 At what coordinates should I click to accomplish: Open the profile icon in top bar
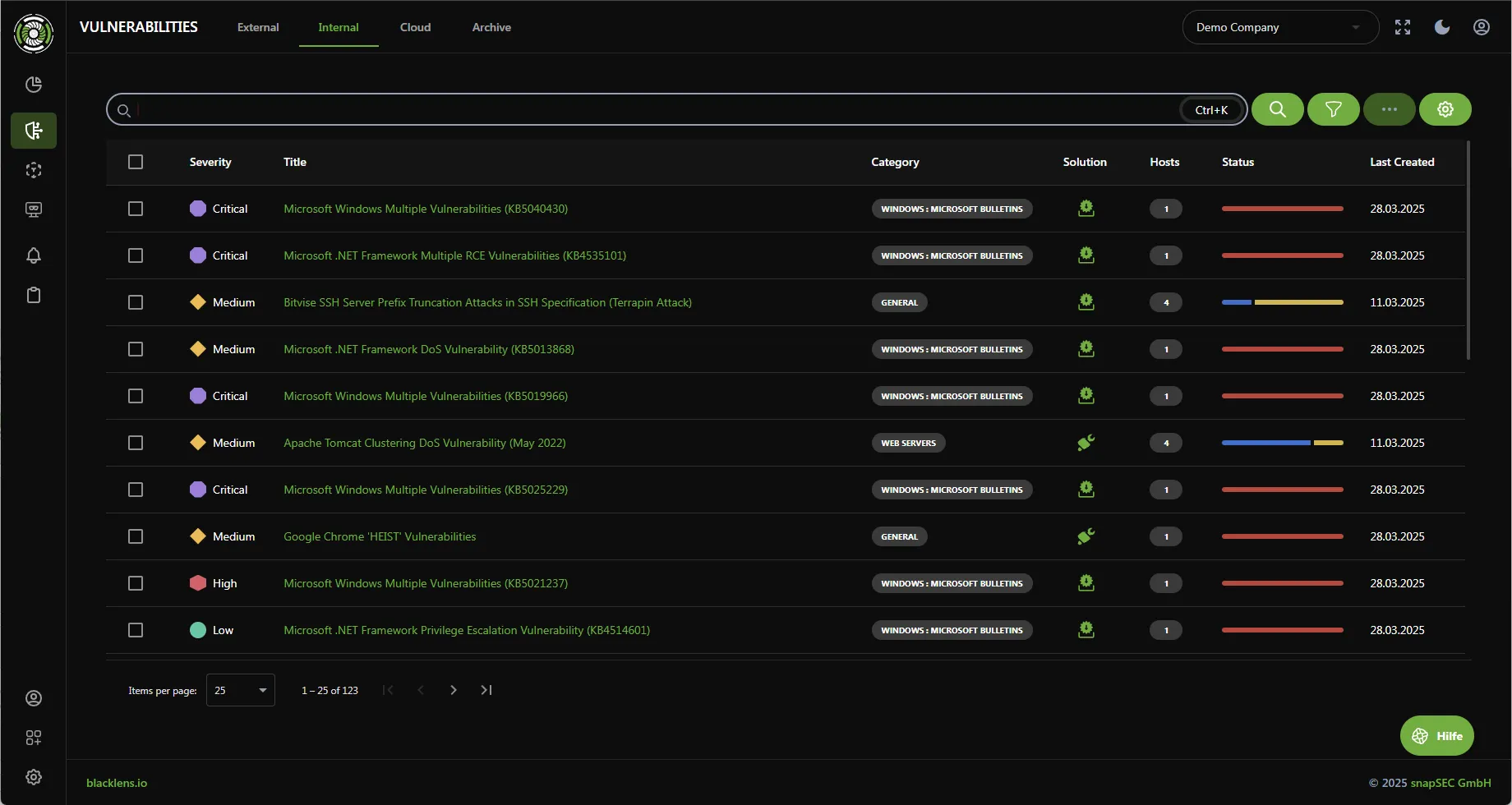point(1482,27)
